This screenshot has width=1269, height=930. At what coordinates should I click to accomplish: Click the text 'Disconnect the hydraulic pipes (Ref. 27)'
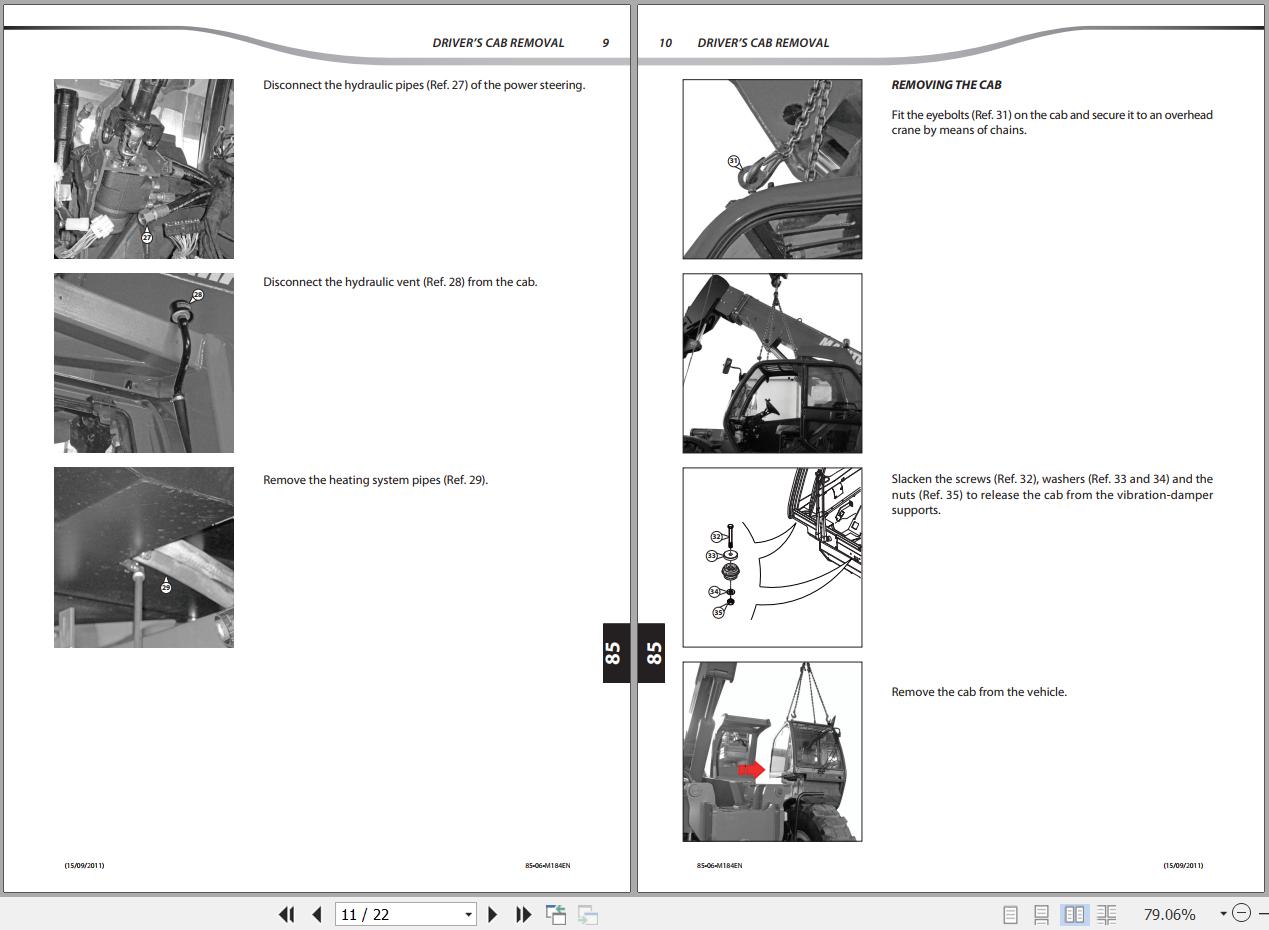click(365, 85)
